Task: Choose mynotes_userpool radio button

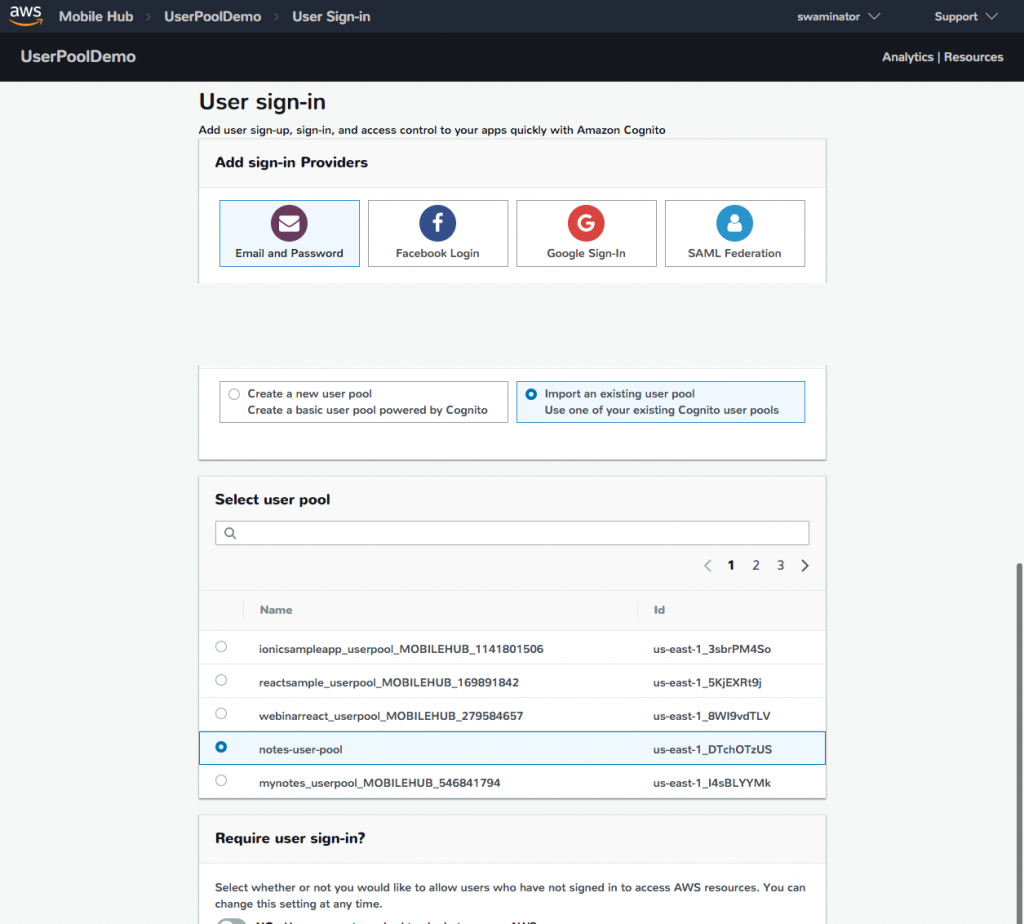Action: tap(221, 780)
